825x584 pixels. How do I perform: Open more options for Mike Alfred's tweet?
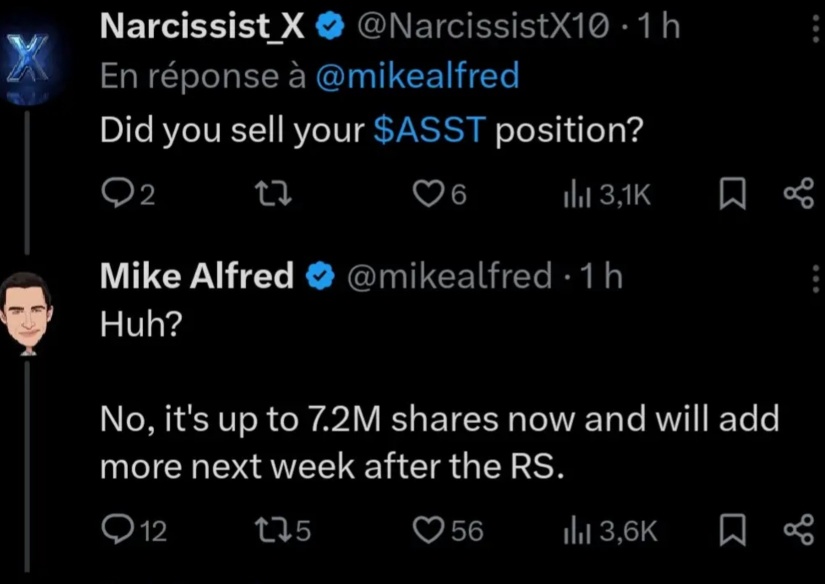click(x=816, y=278)
